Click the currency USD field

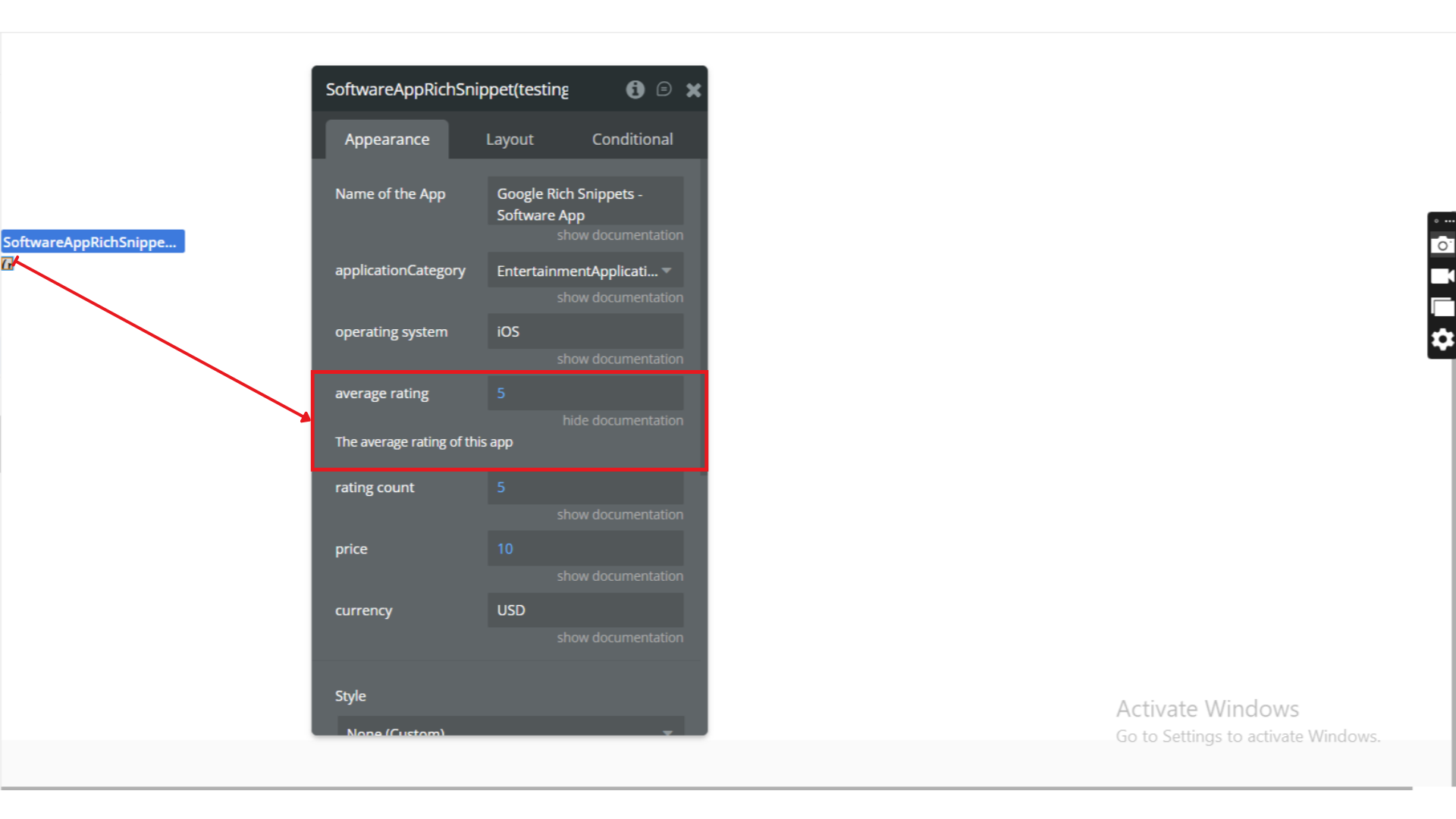[x=585, y=610]
